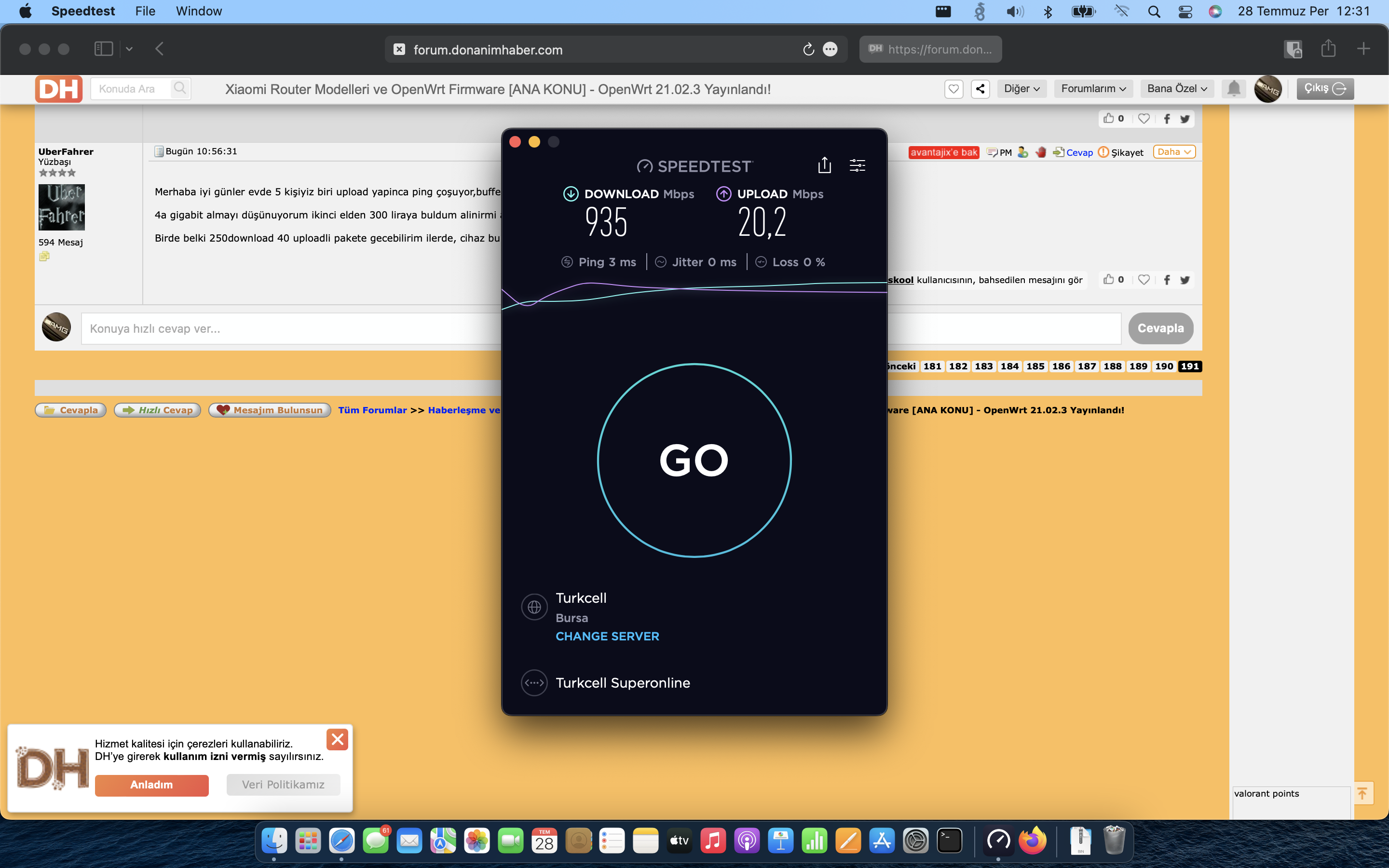
Task: Click UberFahrer username
Action: click(66, 151)
